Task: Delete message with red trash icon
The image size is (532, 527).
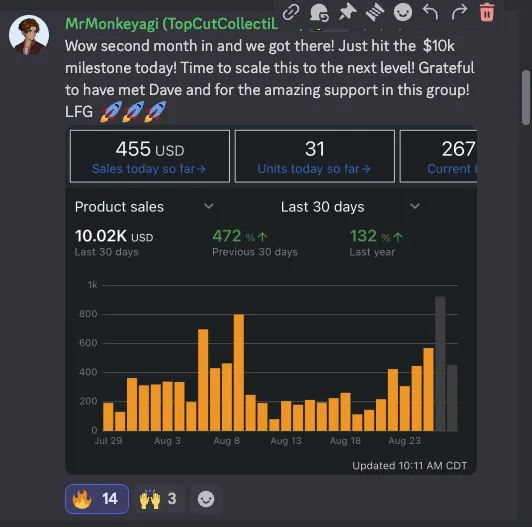Action: (x=487, y=12)
